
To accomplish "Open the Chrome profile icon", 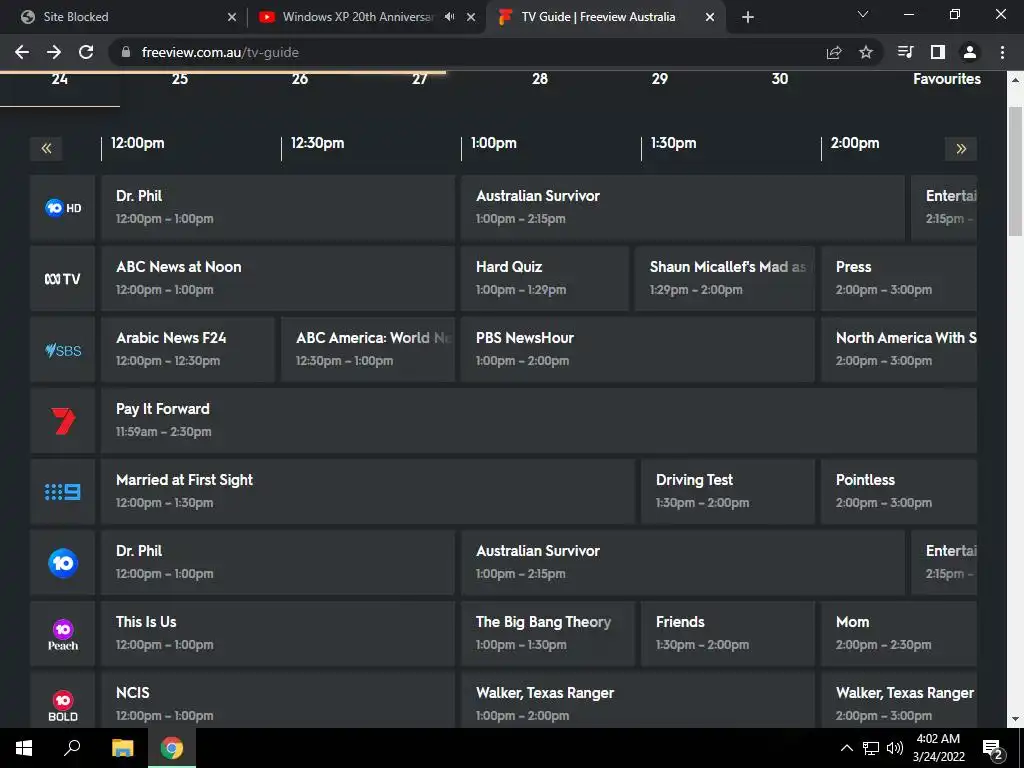I will point(970,52).
